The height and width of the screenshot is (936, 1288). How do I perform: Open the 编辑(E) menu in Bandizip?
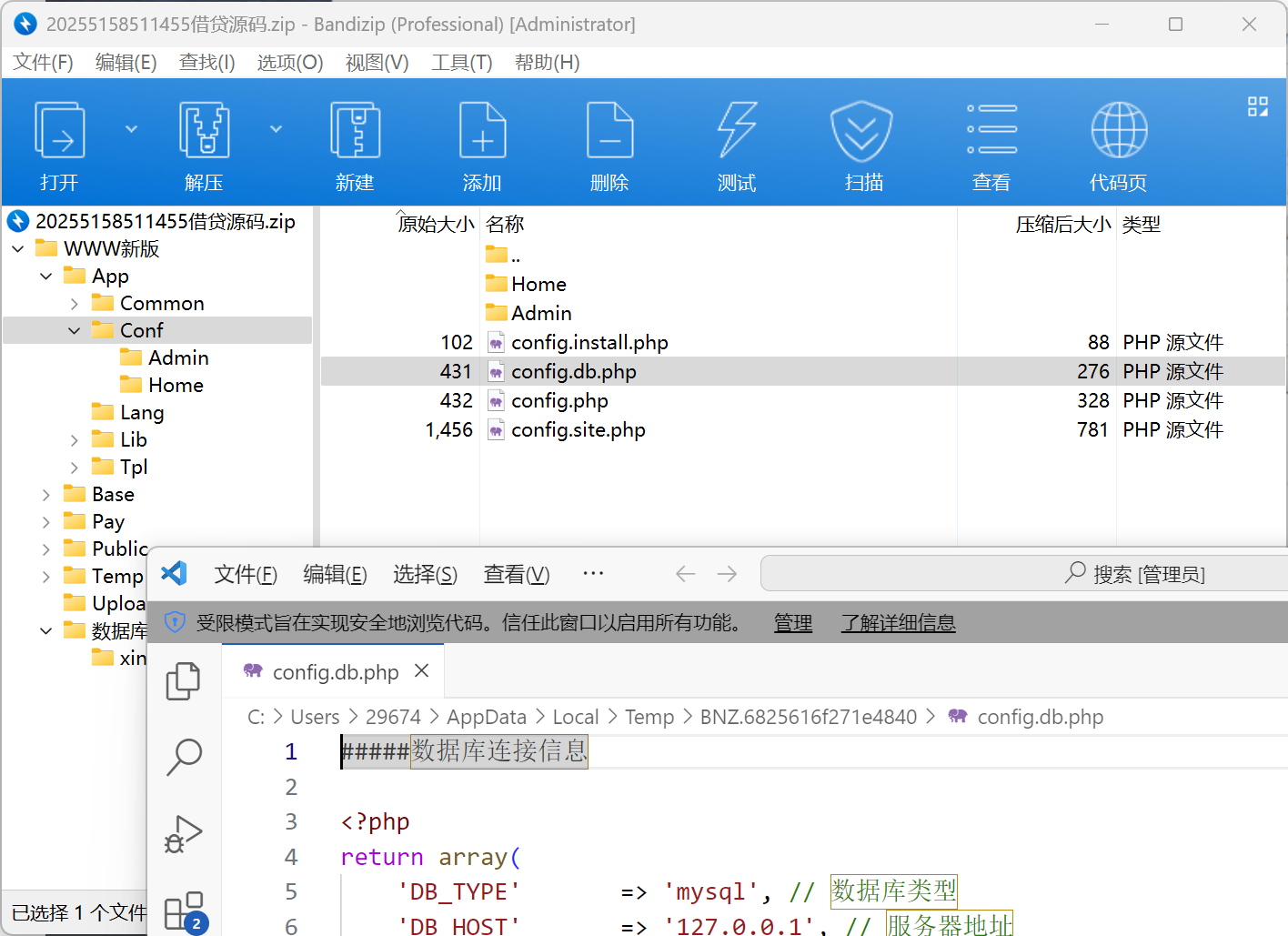[x=126, y=63]
